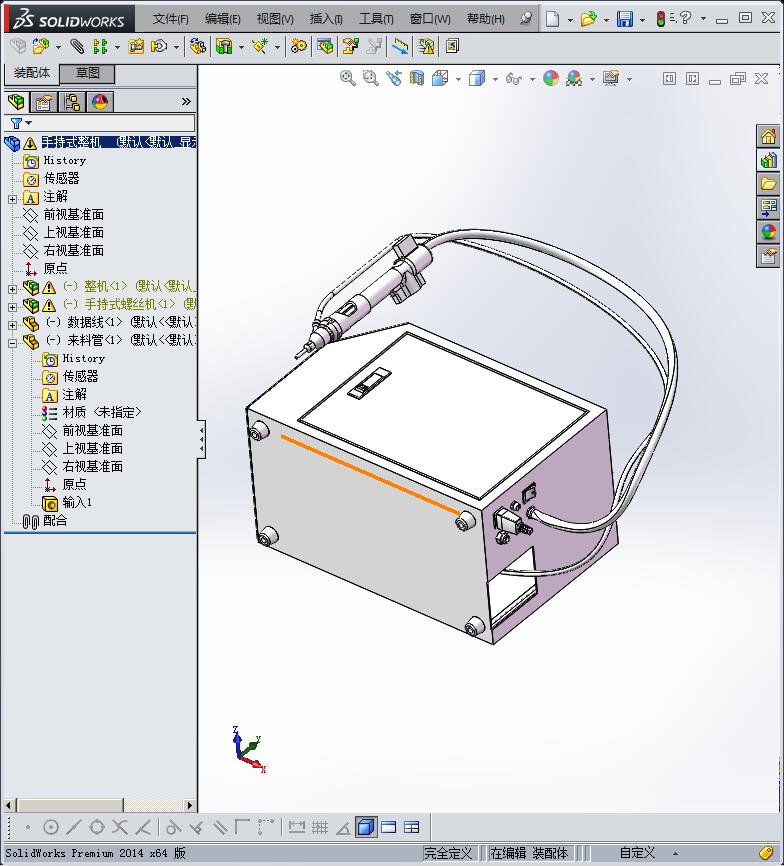
Task: Expand the manager tabs chevron (»)
Action: [x=186, y=102]
